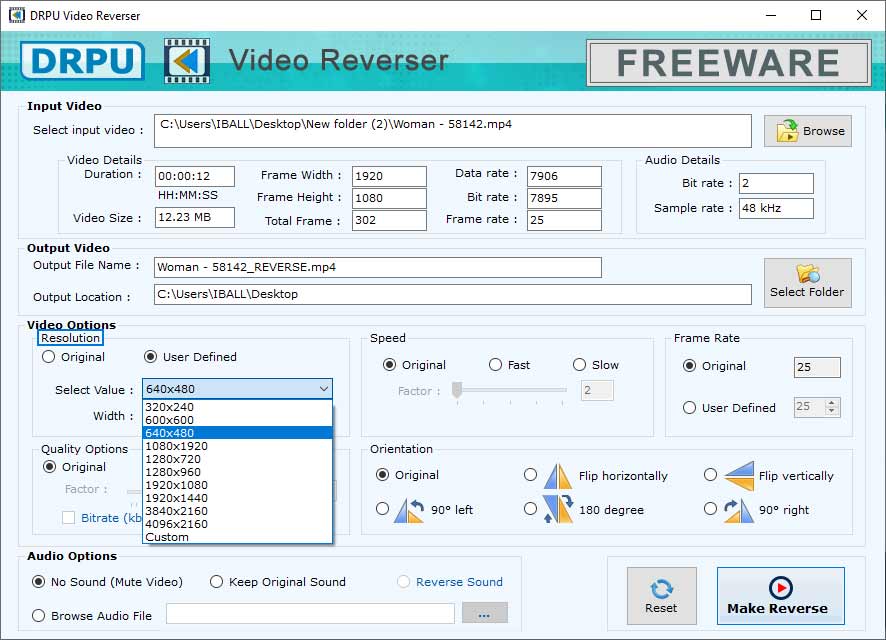Click the 180 degree rotation icon
This screenshot has height=640, width=886.
point(558,510)
